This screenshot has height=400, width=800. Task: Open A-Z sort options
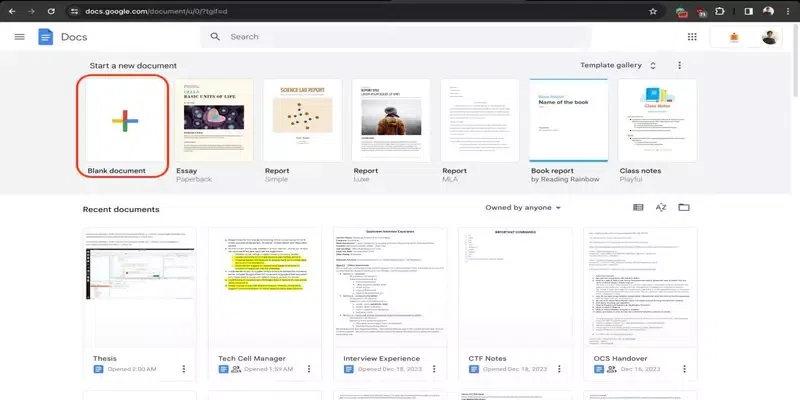coord(661,207)
